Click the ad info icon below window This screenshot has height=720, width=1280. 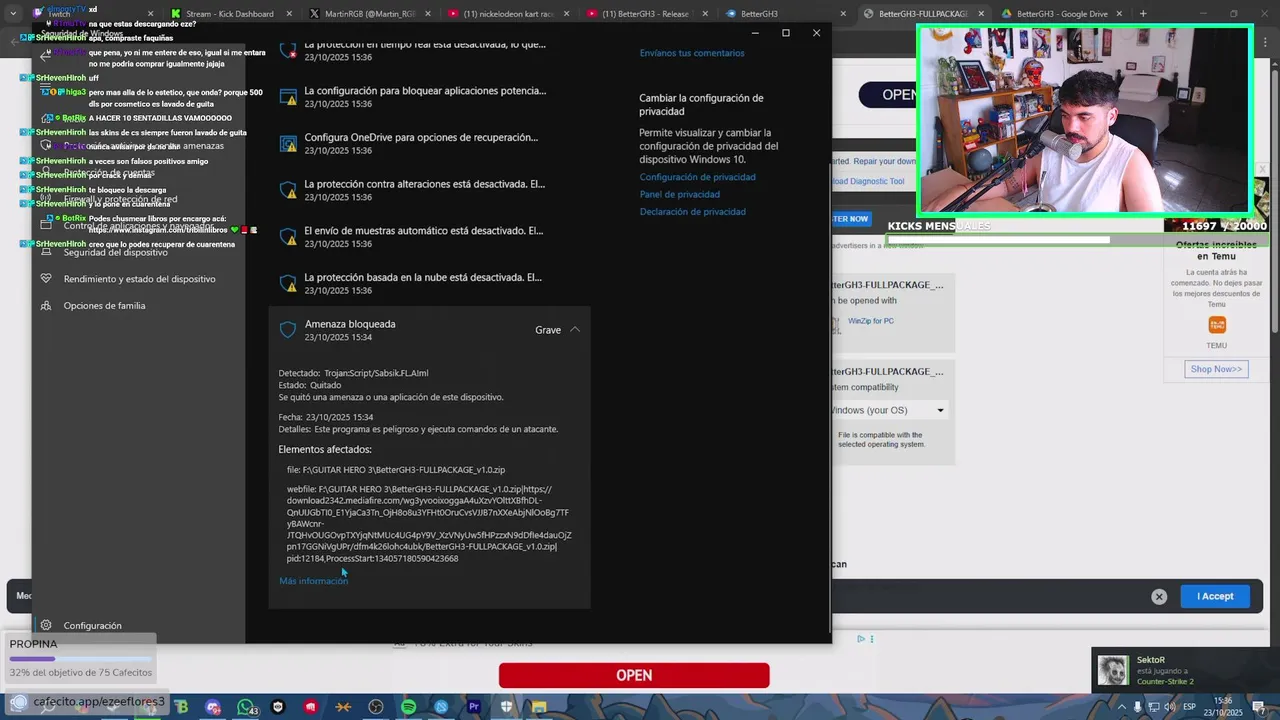(x=861, y=639)
